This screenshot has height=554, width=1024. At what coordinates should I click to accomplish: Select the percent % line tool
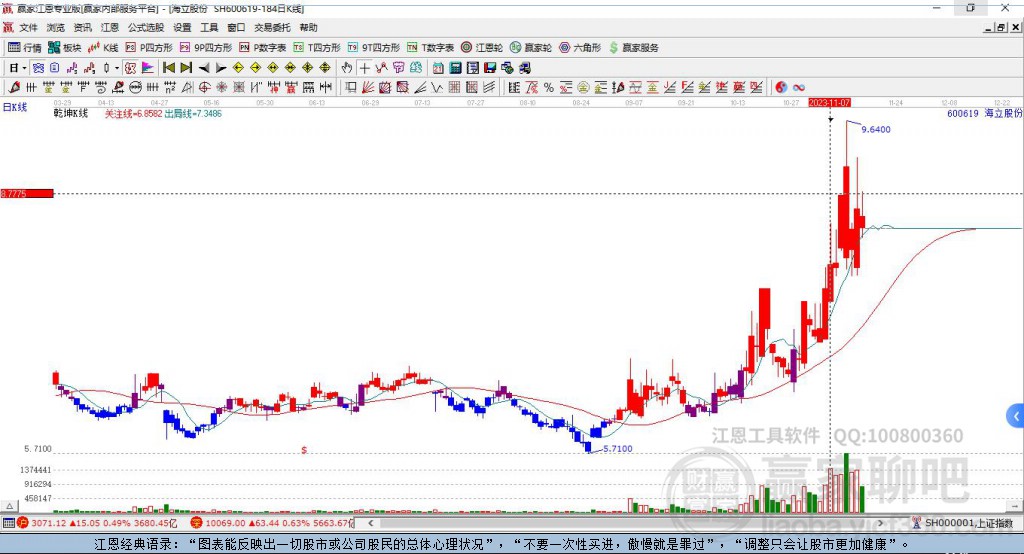click(549, 87)
